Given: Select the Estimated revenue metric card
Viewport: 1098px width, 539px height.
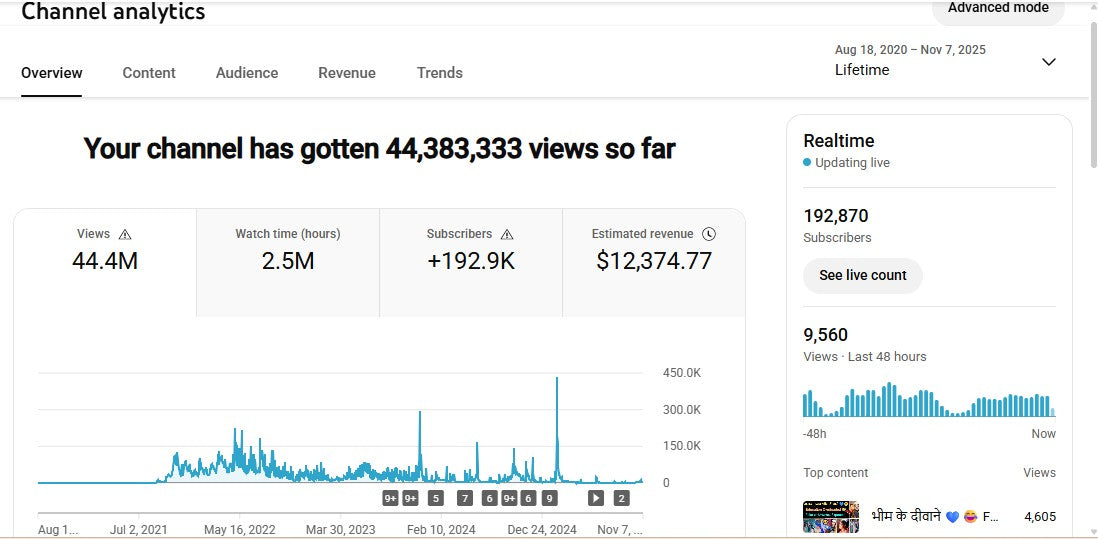Looking at the screenshot, I should coord(654,262).
